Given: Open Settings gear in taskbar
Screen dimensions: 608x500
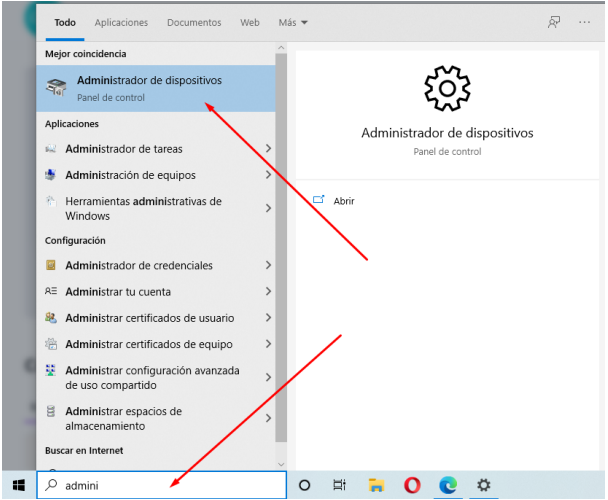Looking at the screenshot, I should pos(484,485).
